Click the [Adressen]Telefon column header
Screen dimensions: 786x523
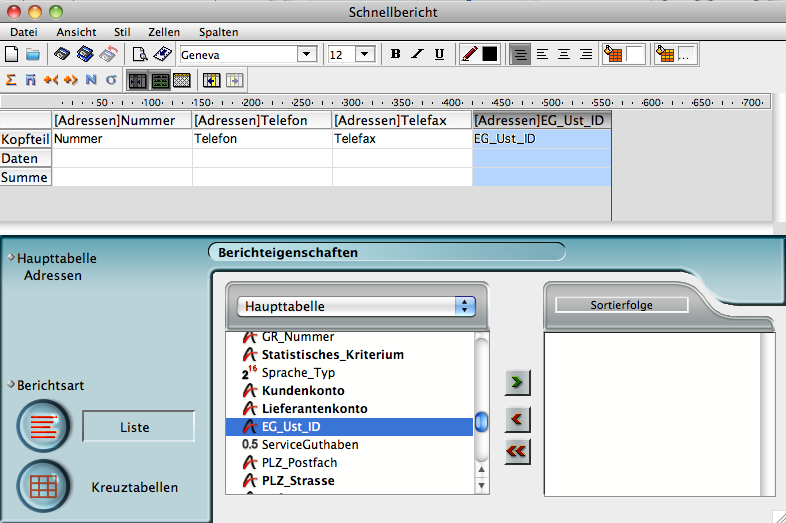[x=262, y=120]
